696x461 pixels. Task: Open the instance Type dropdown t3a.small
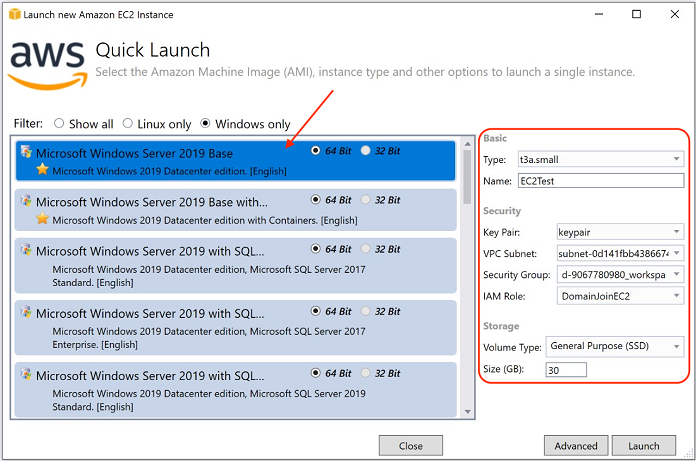pyautogui.click(x=601, y=159)
